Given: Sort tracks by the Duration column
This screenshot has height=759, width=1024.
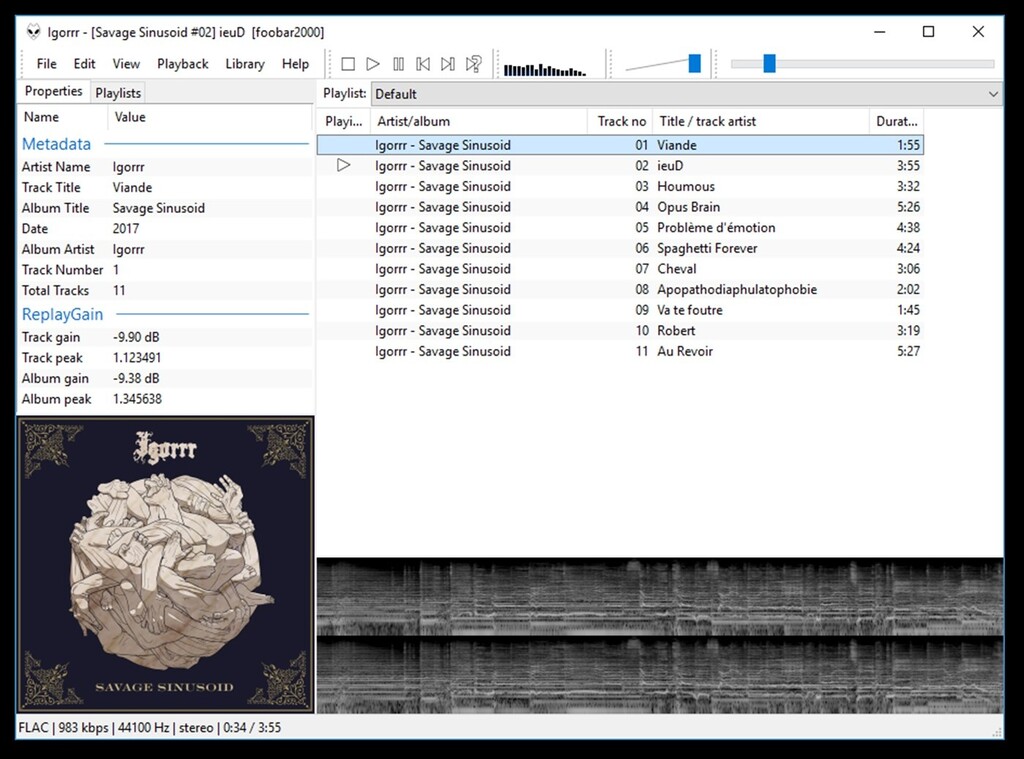Looking at the screenshot, I should 895,121.
